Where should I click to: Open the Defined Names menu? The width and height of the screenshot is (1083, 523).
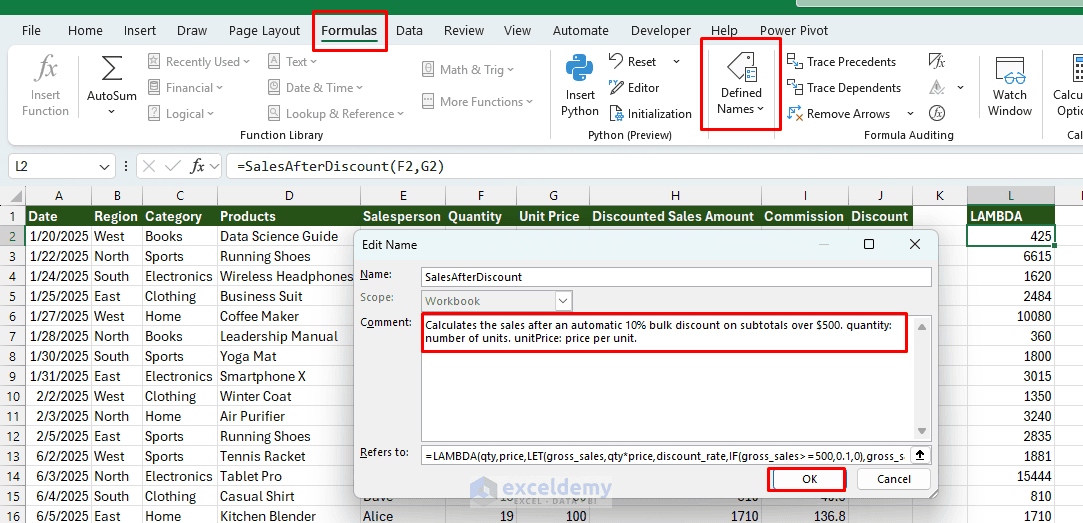coord(741,84)
